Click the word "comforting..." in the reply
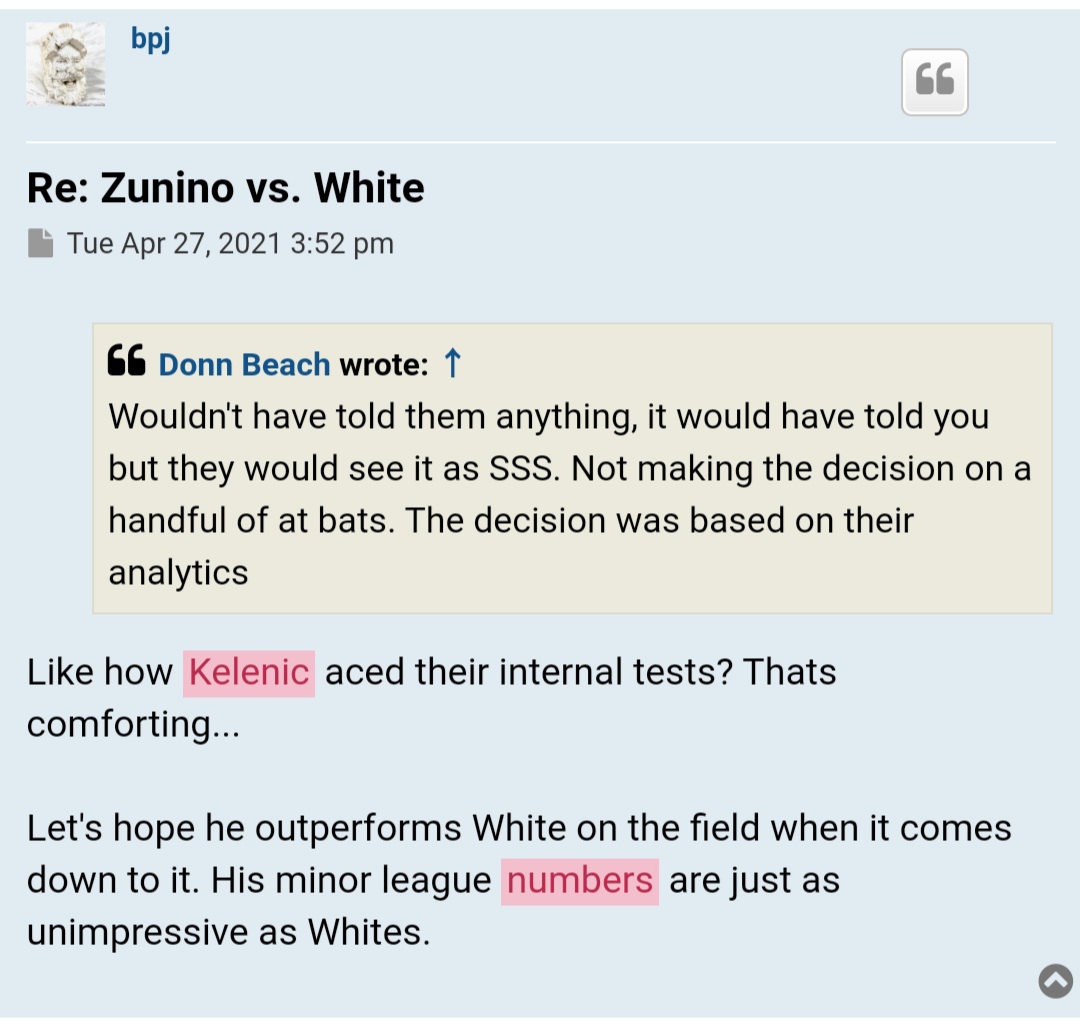 click(133, 724)
